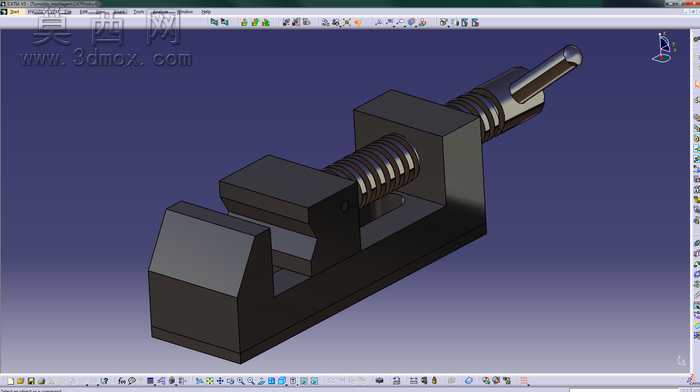
Task: Click the New document icon
Action: tap(10, 381)
